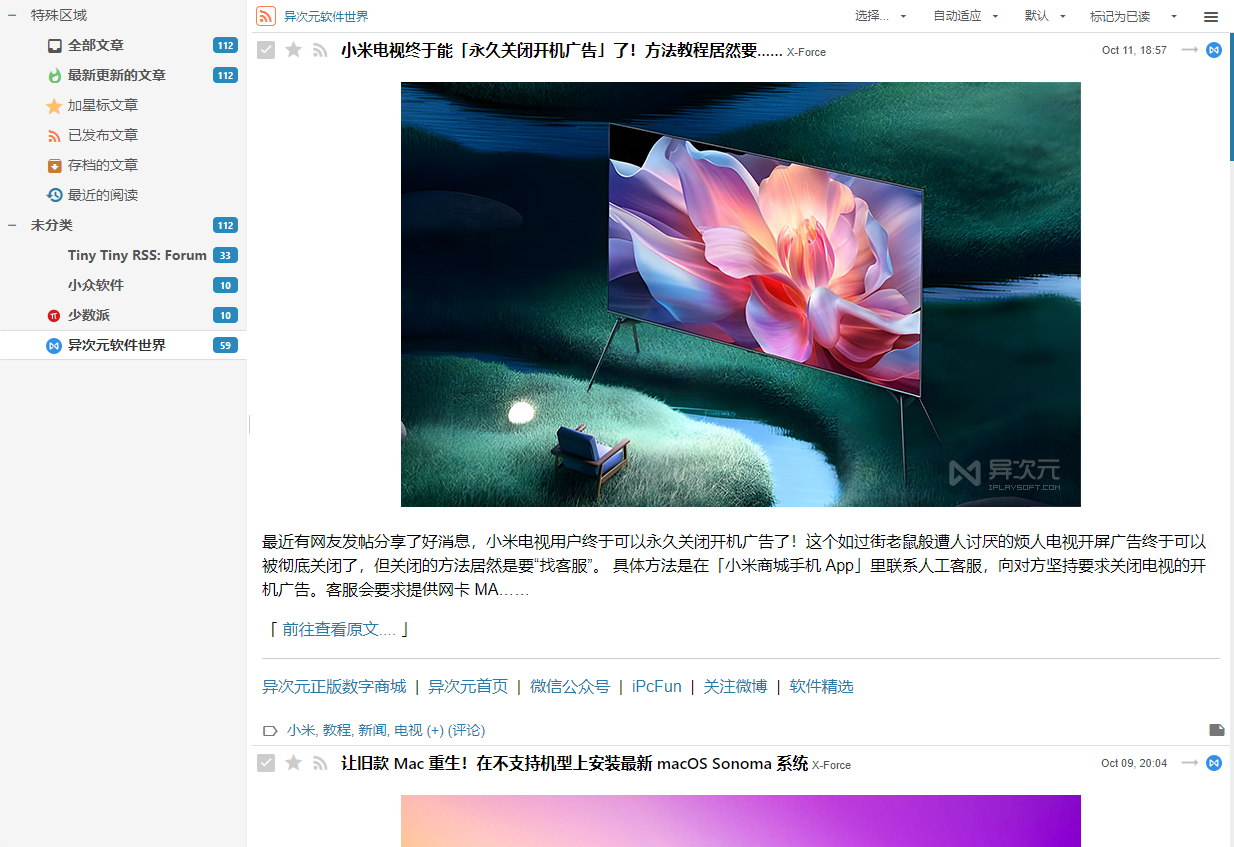Collapse the 特殊区域 category
Image resolution: width=1234 pixels, height=847 pixels.
coord(12,15)
